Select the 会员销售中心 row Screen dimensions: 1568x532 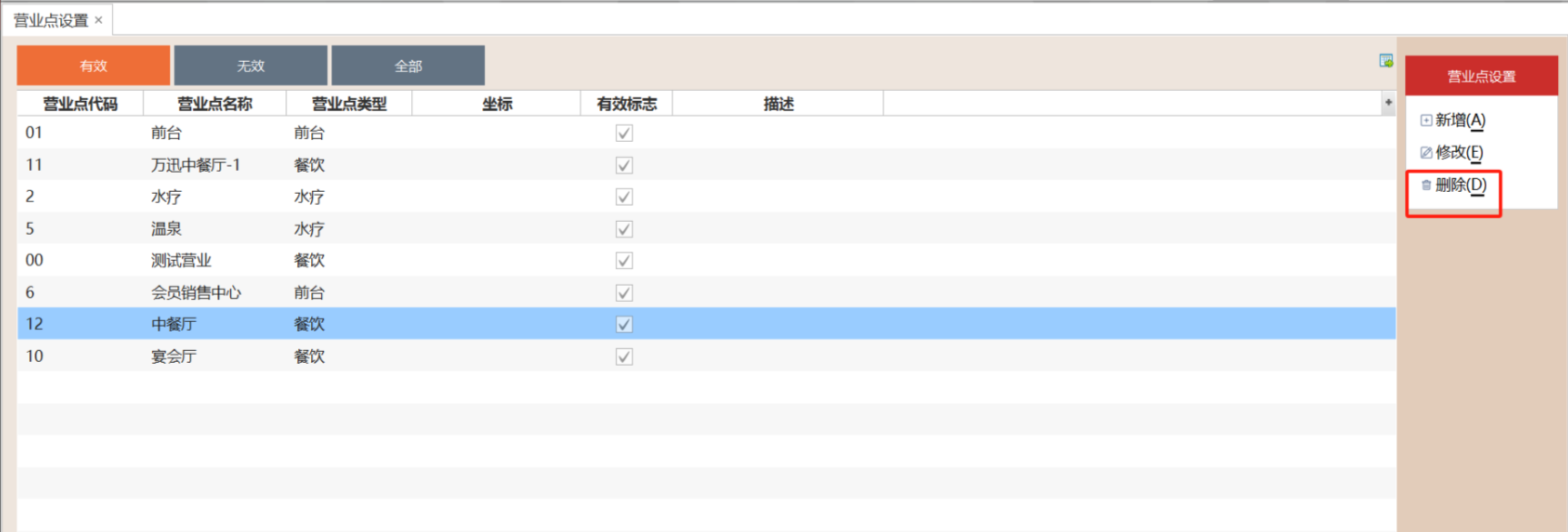[196, 293]
